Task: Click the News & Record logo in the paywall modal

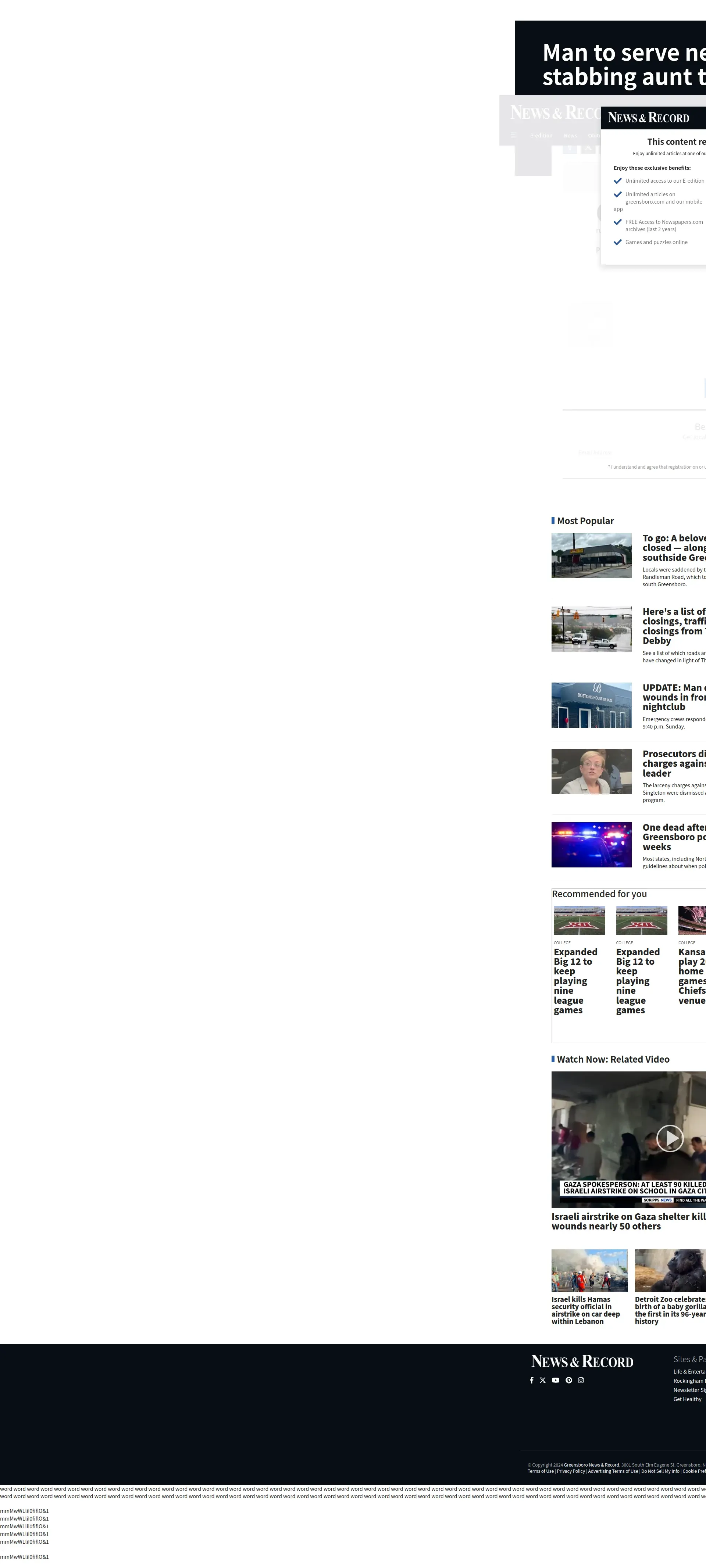Action: 649,118
